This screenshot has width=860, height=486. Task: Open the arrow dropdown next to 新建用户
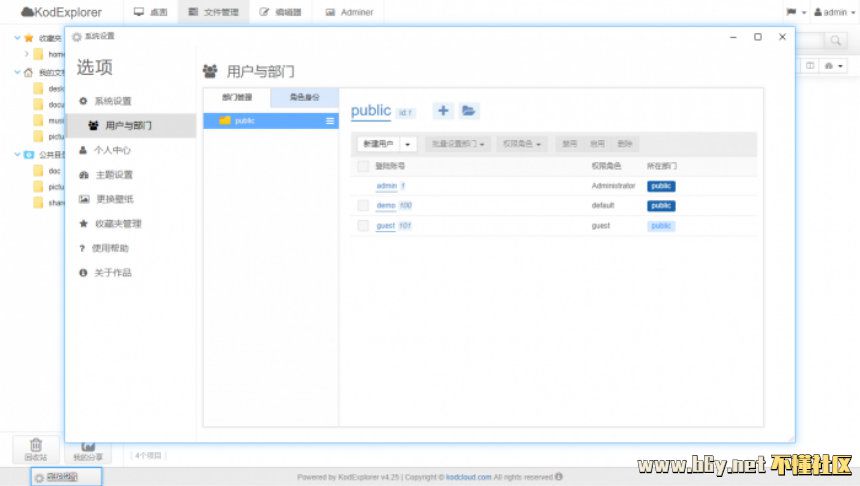pos(407,144)
